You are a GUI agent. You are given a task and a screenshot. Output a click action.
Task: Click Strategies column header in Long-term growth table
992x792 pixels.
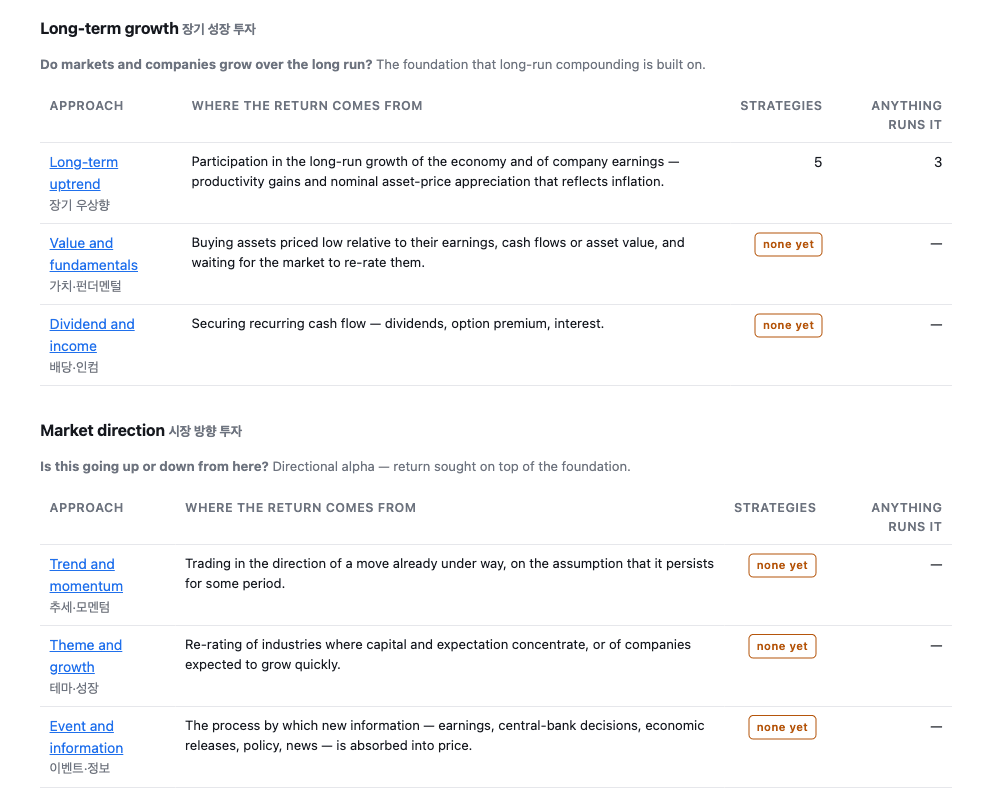(781, 106)
